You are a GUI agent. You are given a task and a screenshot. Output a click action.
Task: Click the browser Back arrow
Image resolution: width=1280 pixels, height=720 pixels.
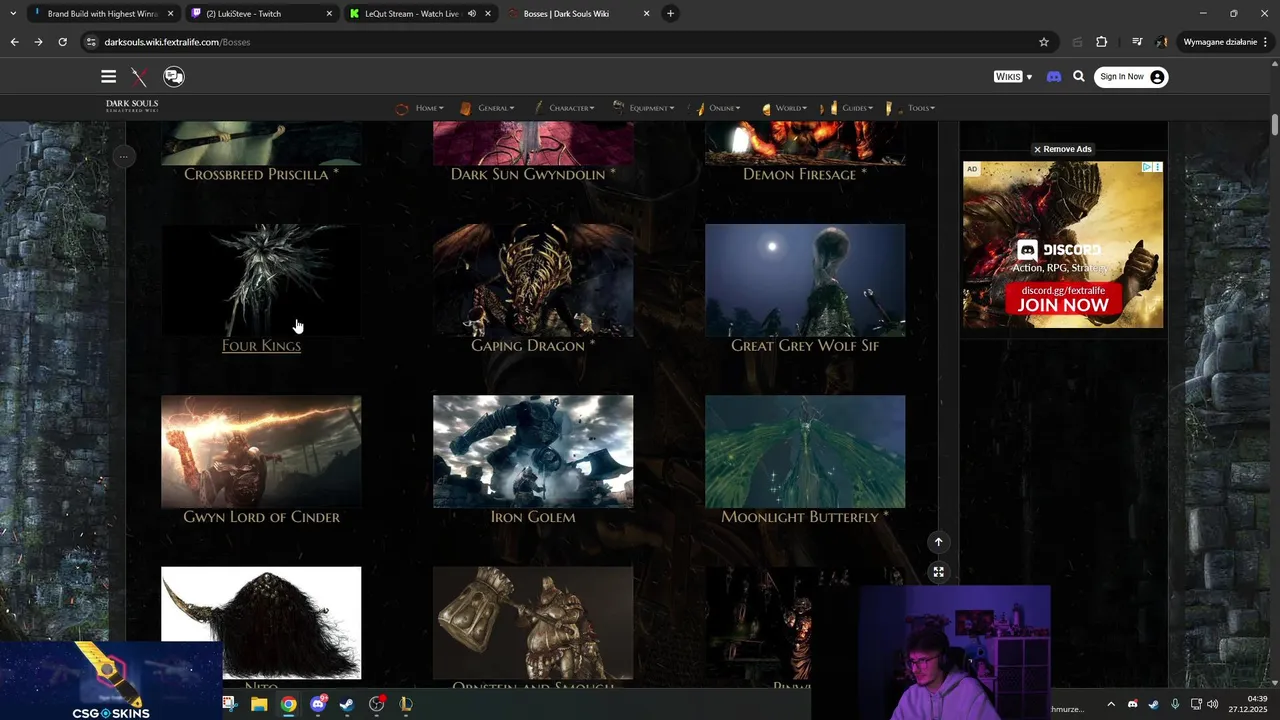point(14,42)
